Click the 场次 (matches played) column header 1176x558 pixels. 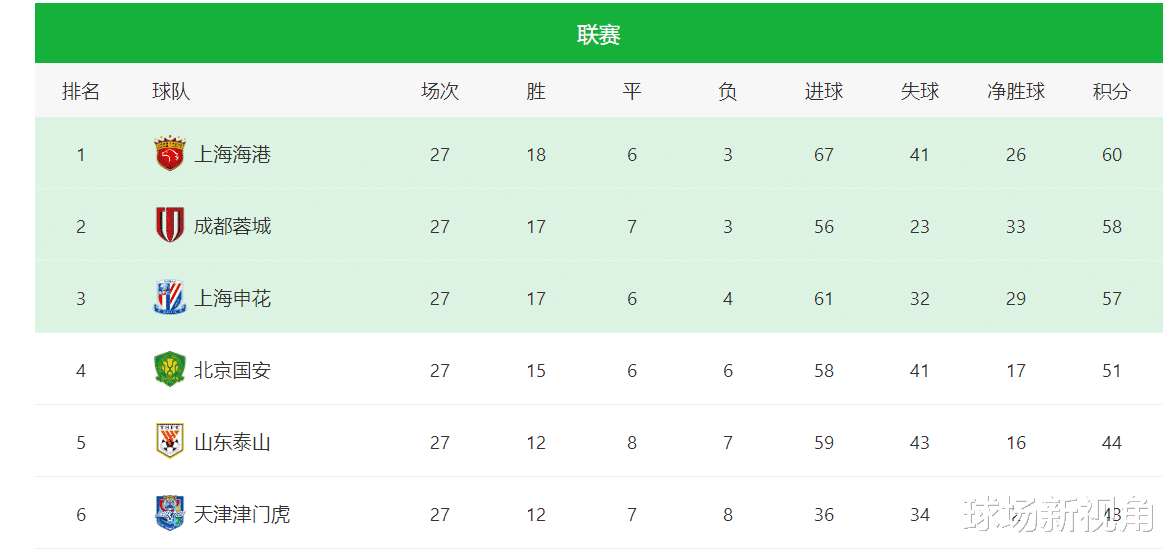pyautogui.click(x=440, y=92)
